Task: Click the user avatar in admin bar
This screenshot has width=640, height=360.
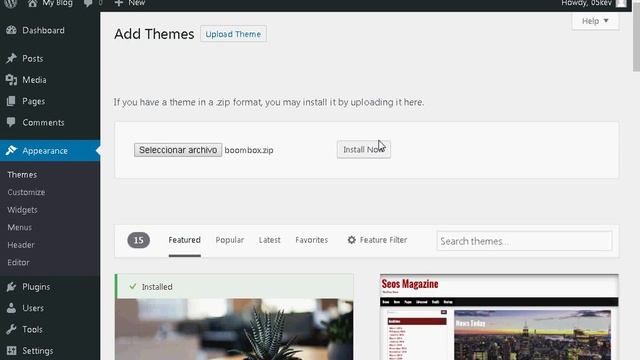Action: [621, 3]
